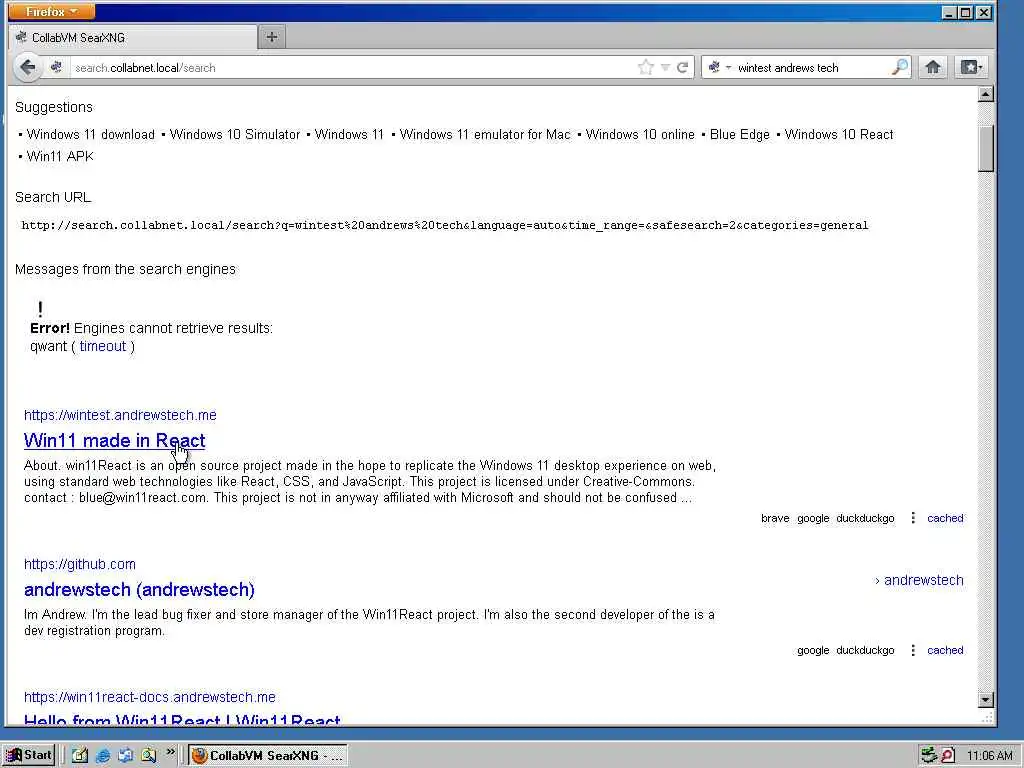Click the first Quick Launch notepad icon
The image size is (1024, 768).
pyautogui.click(x=80, y=756)
